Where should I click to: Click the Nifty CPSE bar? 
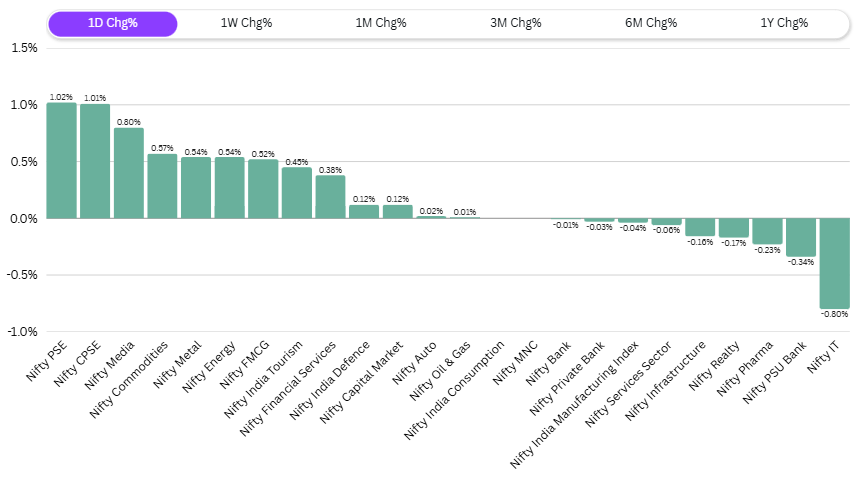pos(95,161)
